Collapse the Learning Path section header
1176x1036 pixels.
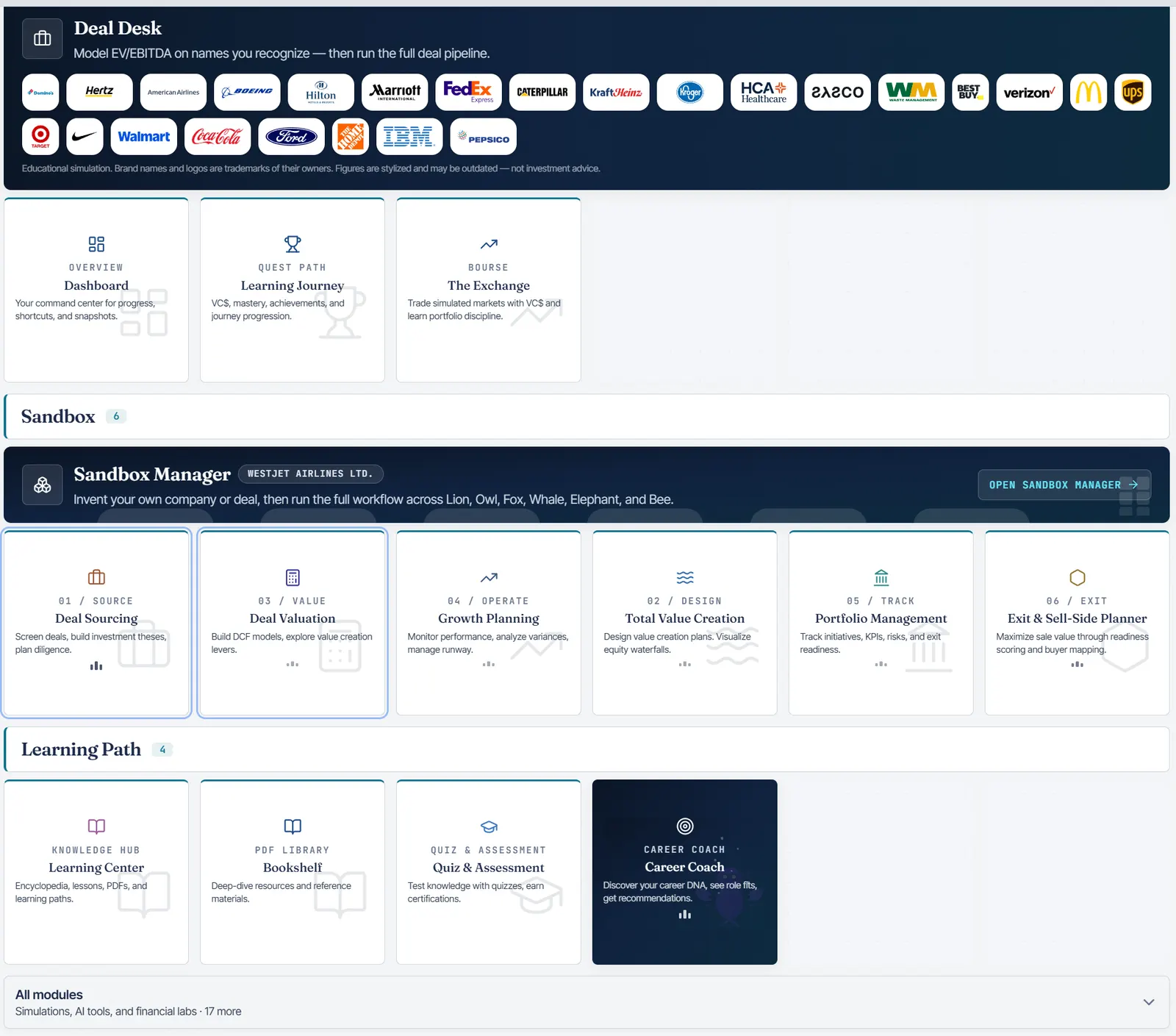pyautogui.click(x=587, y=749)
